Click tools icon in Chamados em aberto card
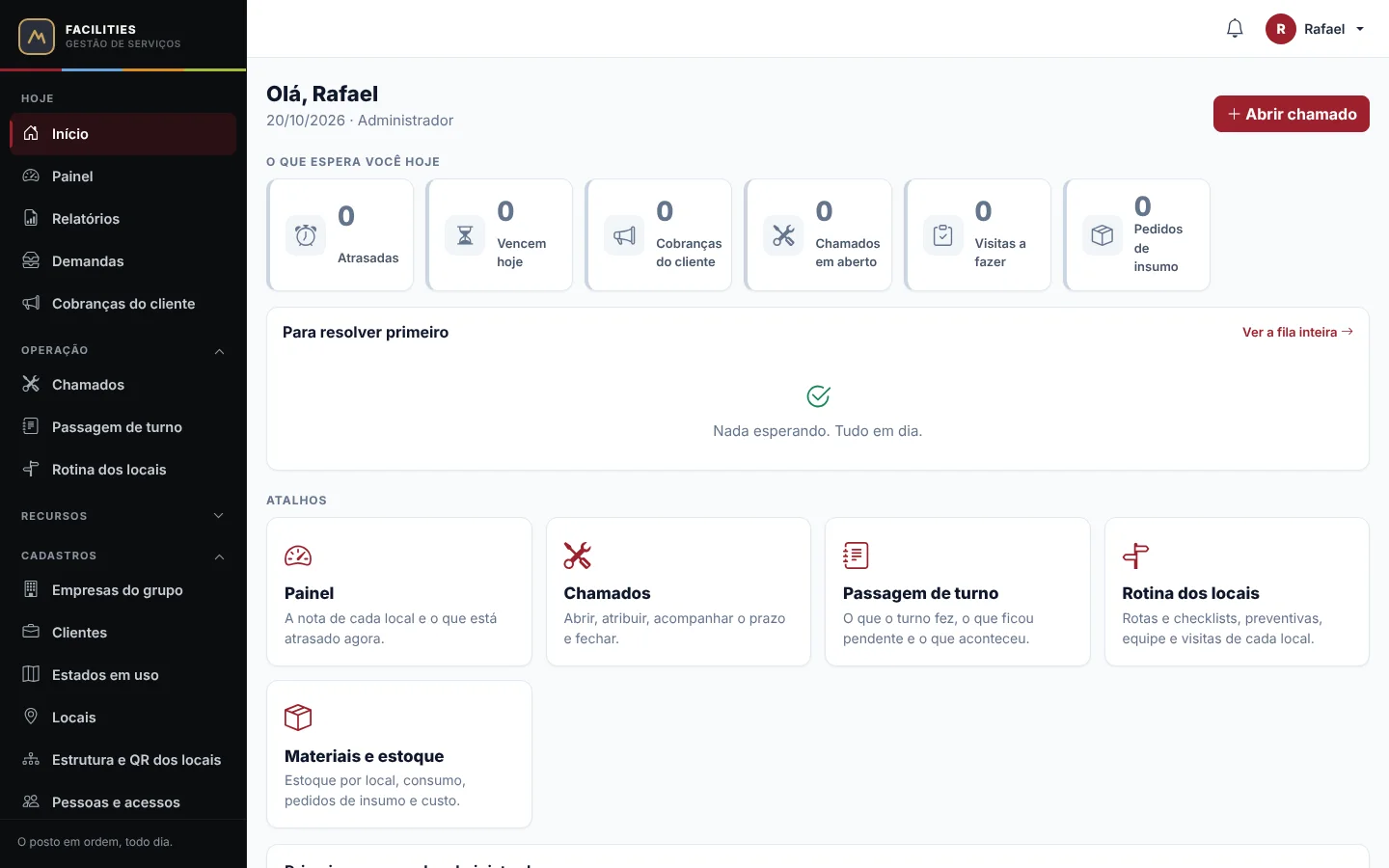This screenshot has width=1389, height=868. (x=783, y=235)
